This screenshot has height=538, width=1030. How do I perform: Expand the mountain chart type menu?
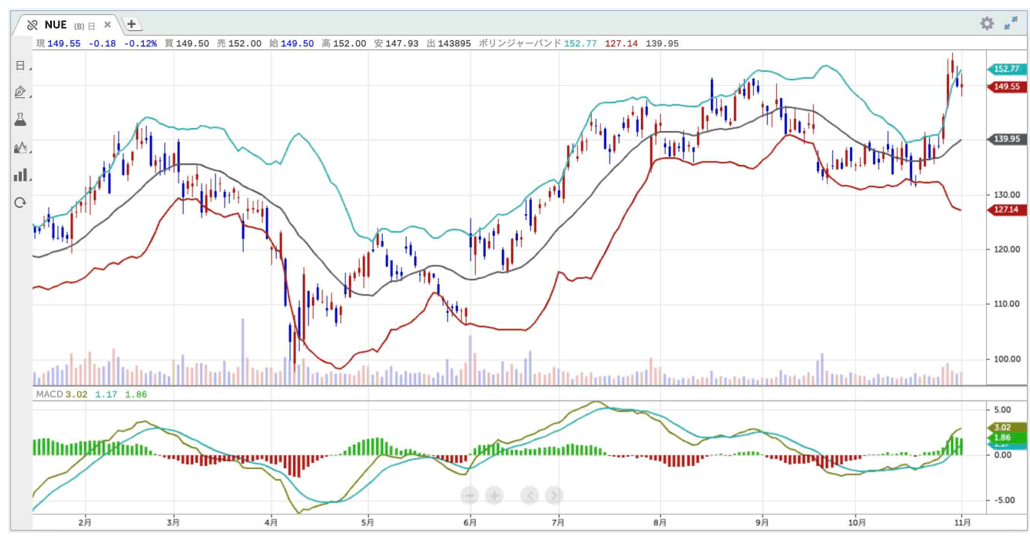[x=20, y=147]
